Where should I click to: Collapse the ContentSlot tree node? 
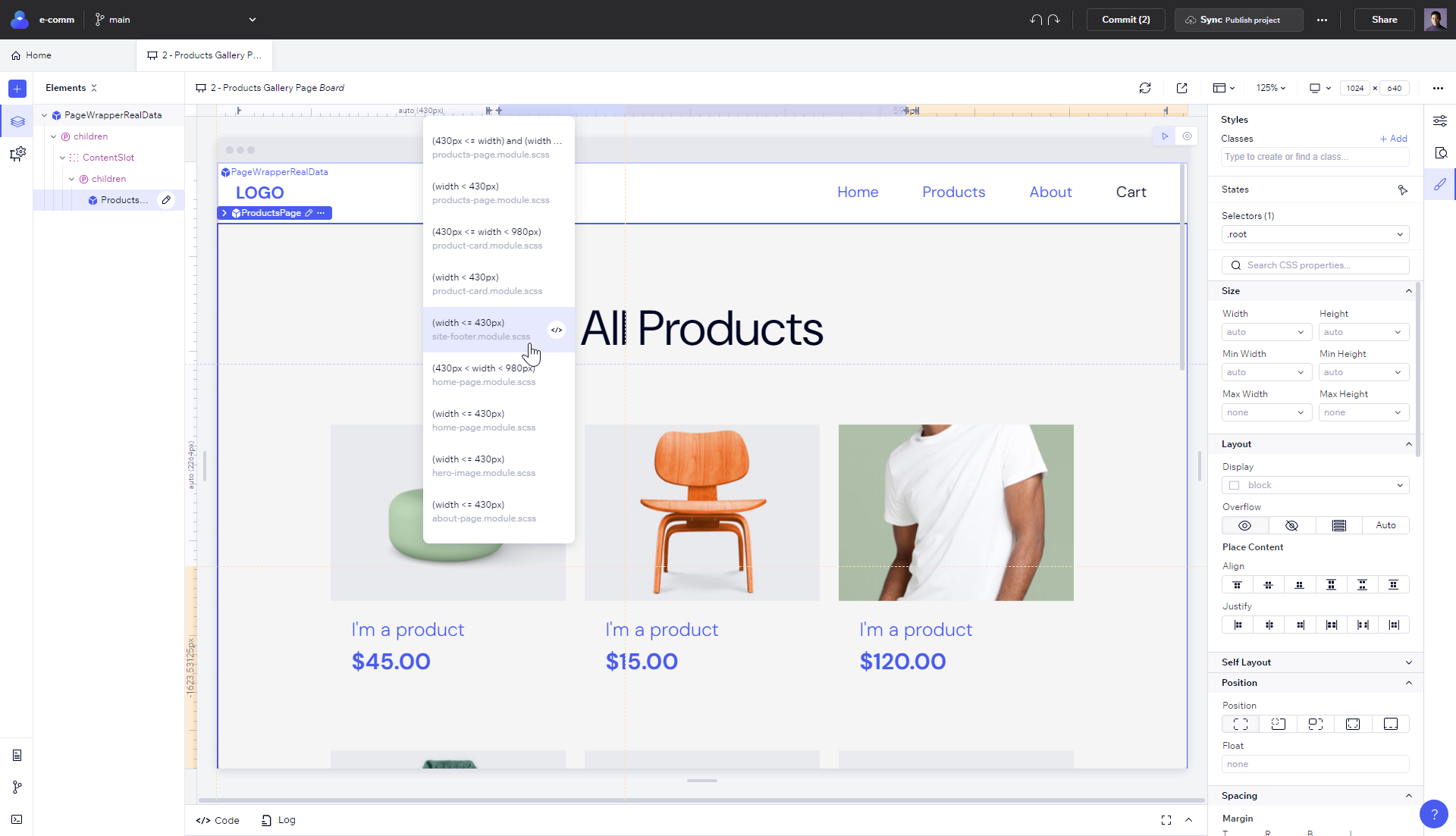pyautogui.click(x=62, y=158)
